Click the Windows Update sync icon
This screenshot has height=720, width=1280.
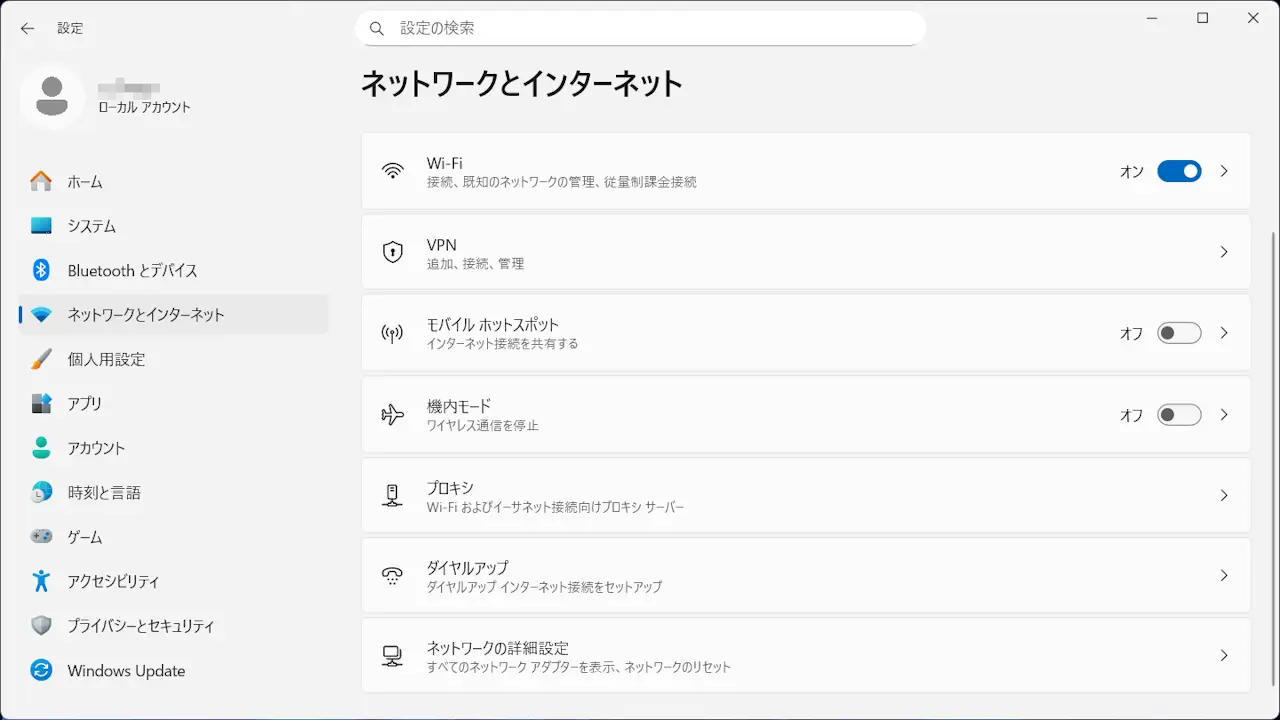pyautogui.click(x=41, y=670)
